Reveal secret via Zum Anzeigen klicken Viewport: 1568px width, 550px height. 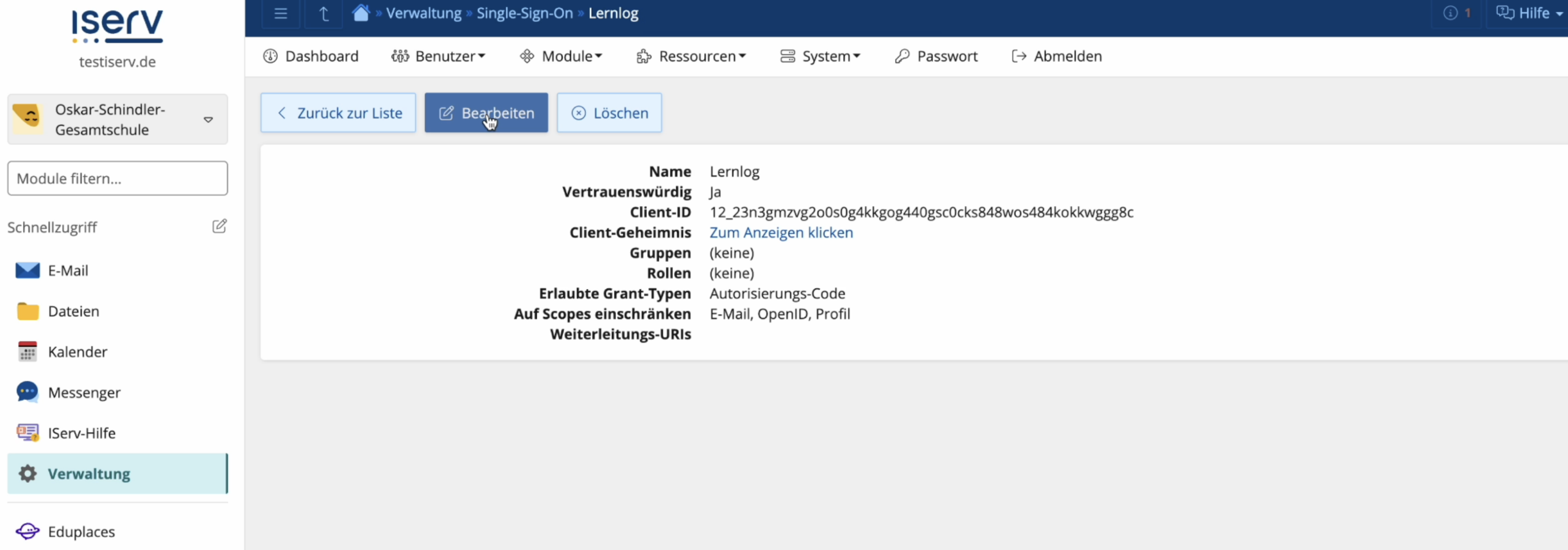(x=781, y=233)
